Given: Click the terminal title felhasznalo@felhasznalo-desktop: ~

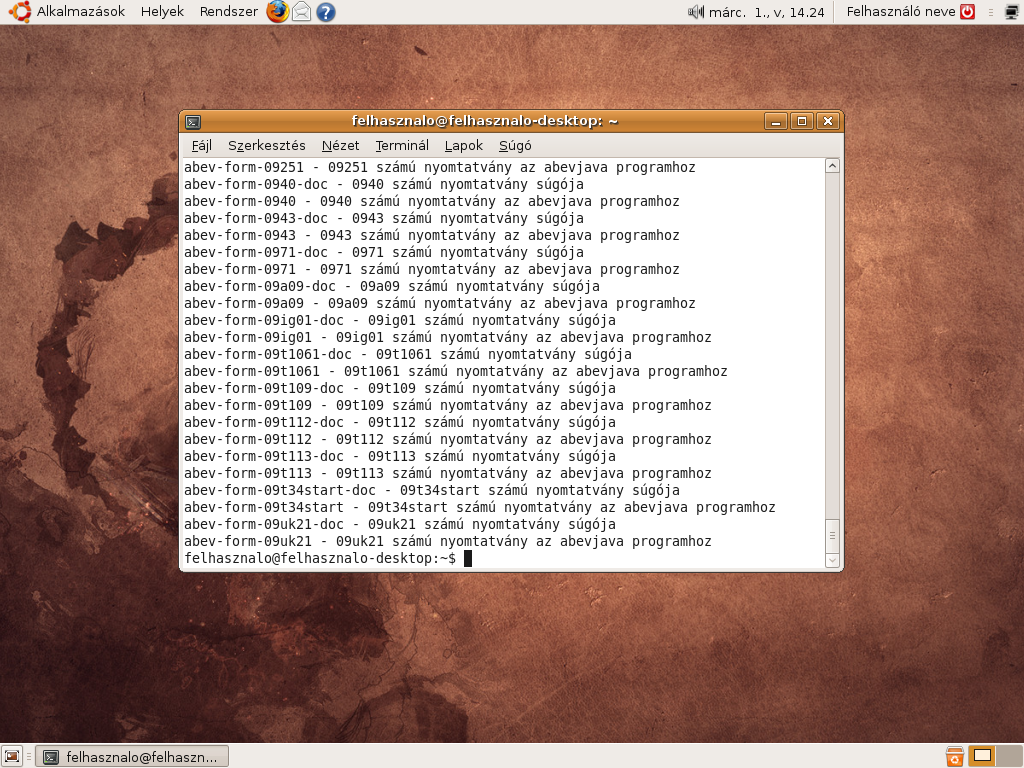Looking at the screenshot, I should [485, 121].
